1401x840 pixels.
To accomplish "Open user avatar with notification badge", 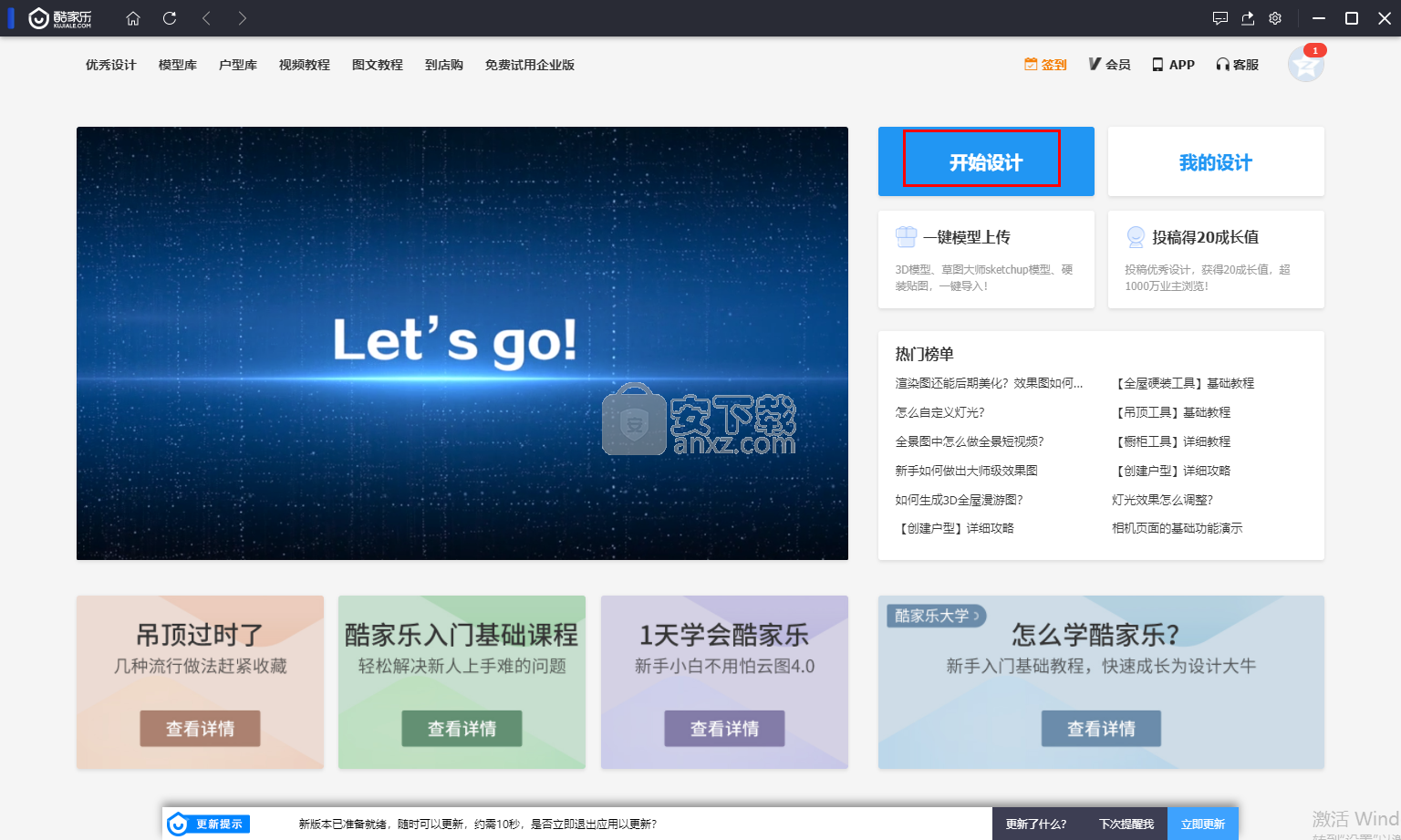I will (1306, 64).
